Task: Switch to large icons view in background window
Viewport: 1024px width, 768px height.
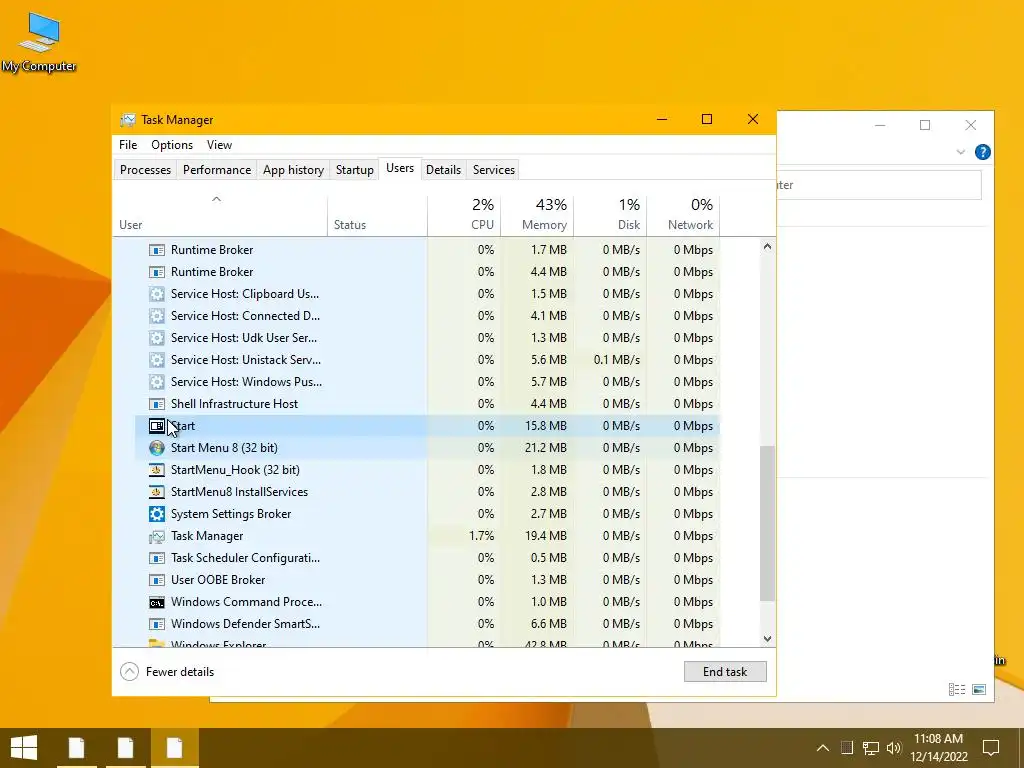Action: click(979, 690)
